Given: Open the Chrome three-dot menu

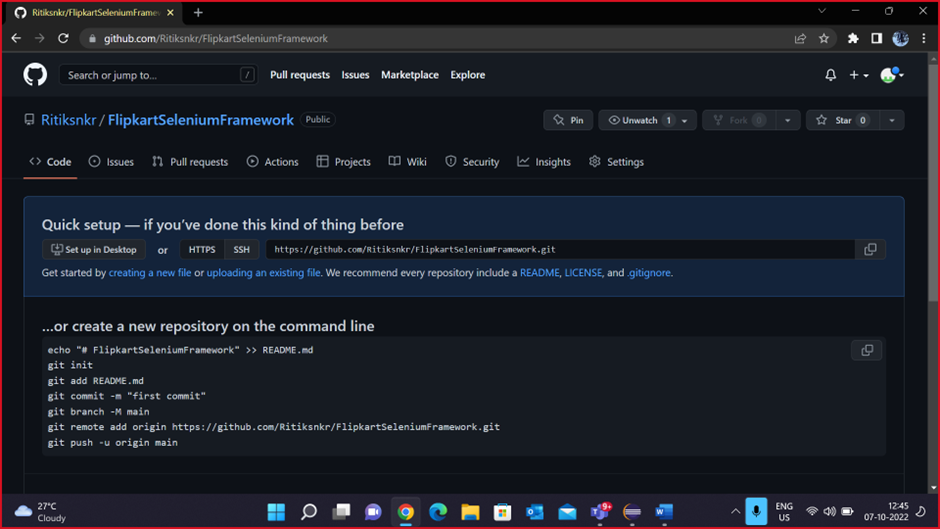Looking at the screenshot, I should click(924, 38).
